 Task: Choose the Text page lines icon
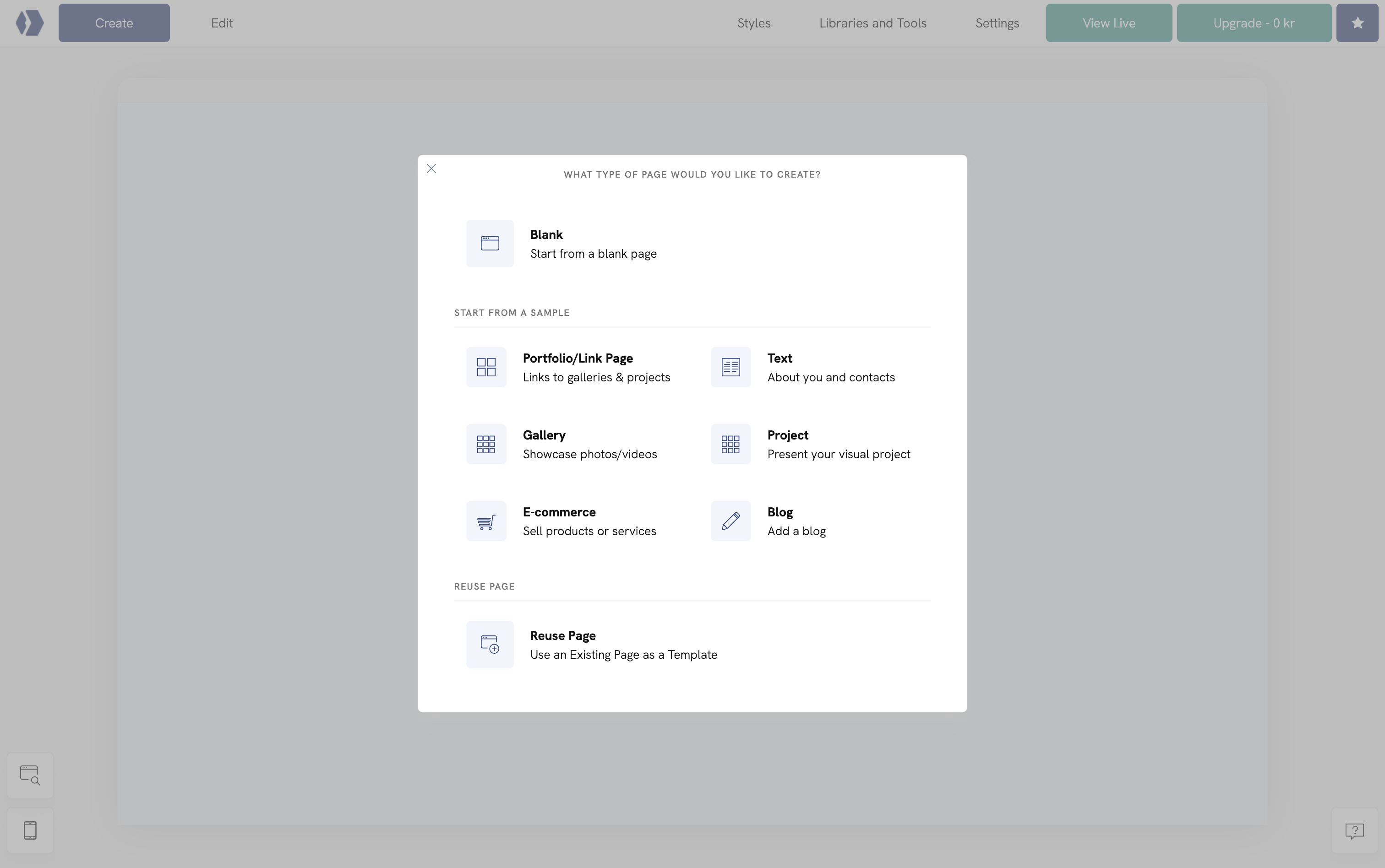pos(731,368)
